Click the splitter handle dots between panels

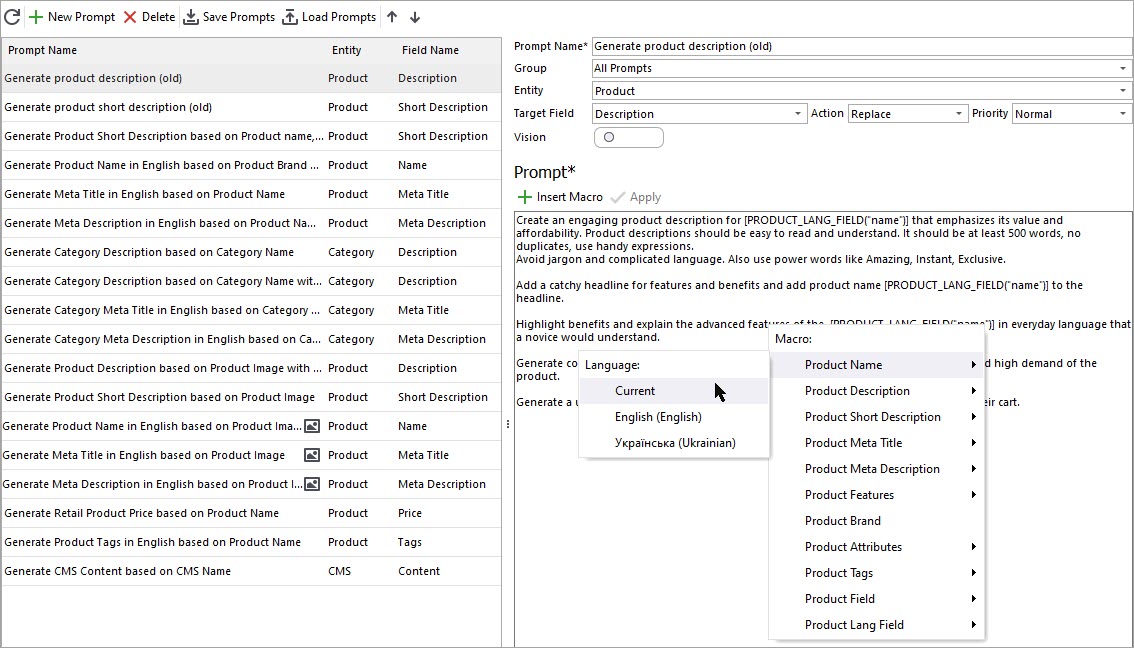point(508,425)
